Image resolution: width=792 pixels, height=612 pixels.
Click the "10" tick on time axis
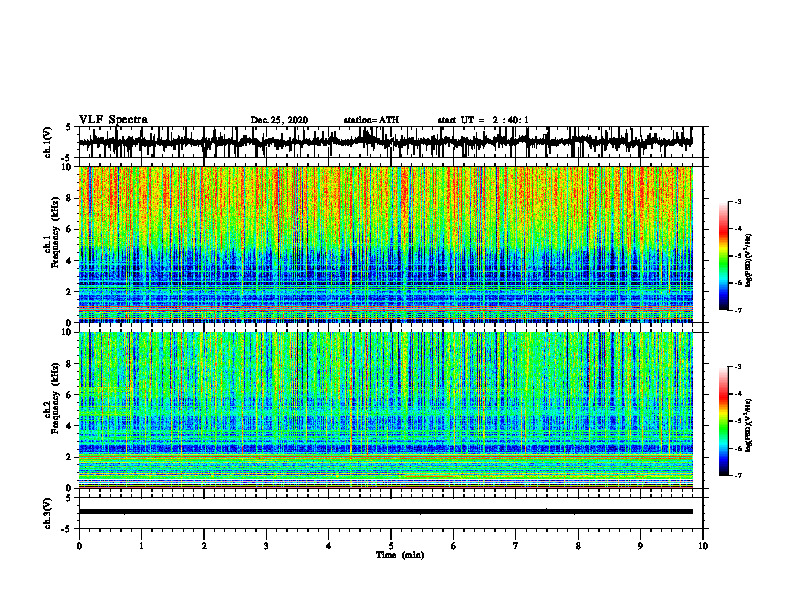(703, 546)
